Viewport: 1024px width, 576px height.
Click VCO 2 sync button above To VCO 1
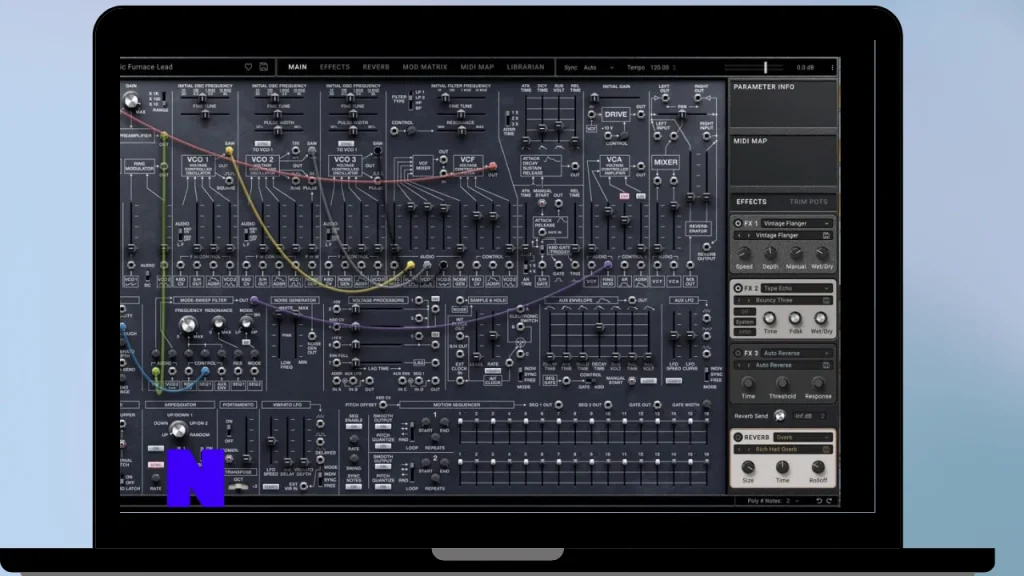pos(263,143)
